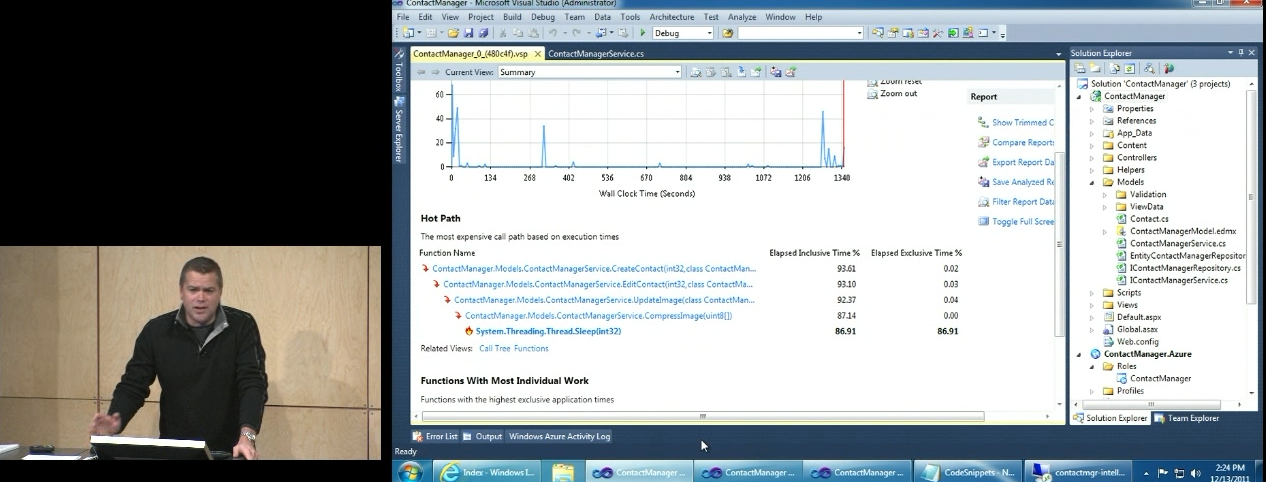The width and height of the screenshot is (1266, 482).
Task: Select Web.config in Solution Explorer
Action: click(1137, 342)
